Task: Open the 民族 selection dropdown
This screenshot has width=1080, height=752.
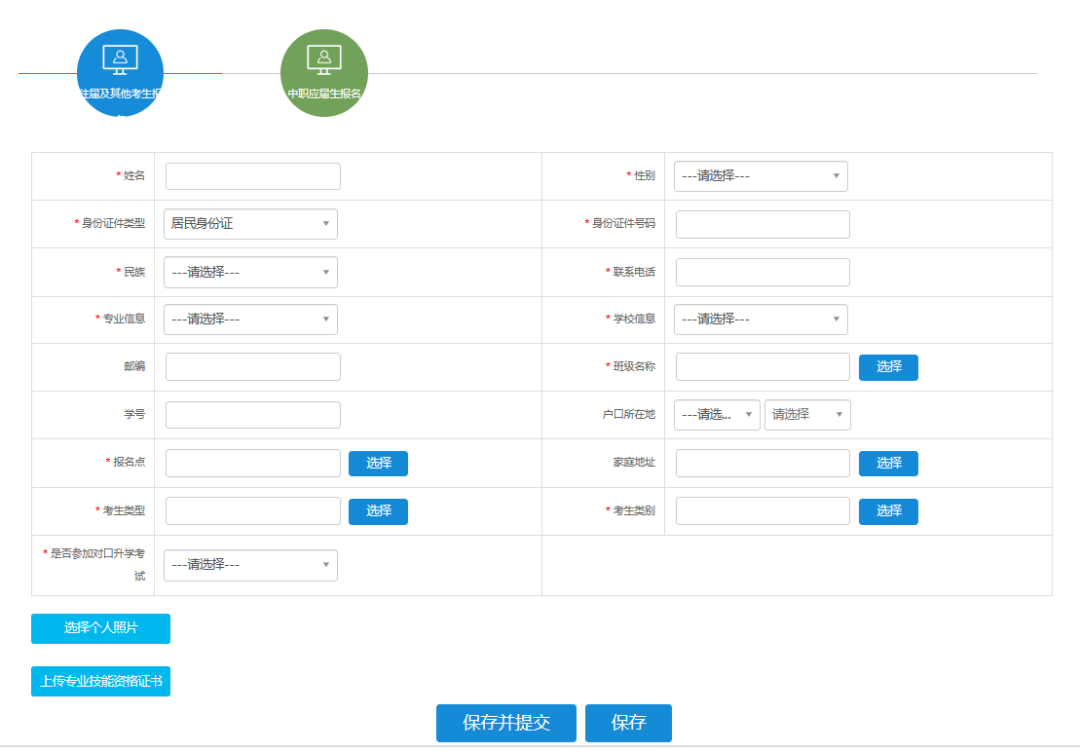Action: 250,272
